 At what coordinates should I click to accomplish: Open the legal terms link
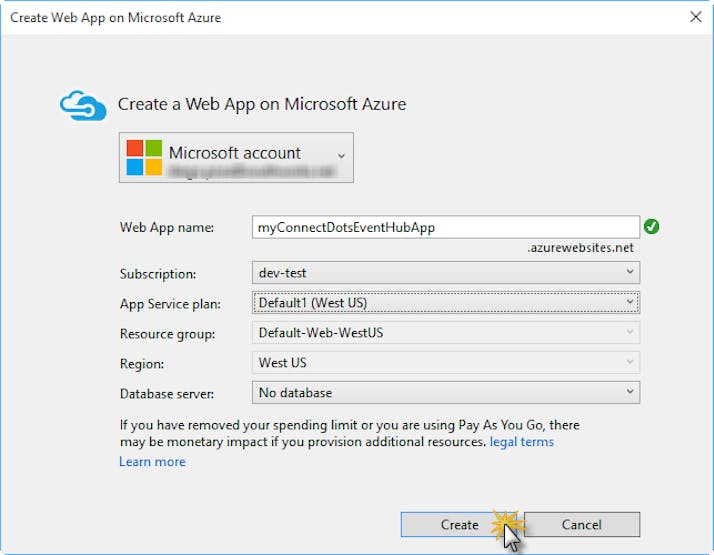click(x=521, y=442)
